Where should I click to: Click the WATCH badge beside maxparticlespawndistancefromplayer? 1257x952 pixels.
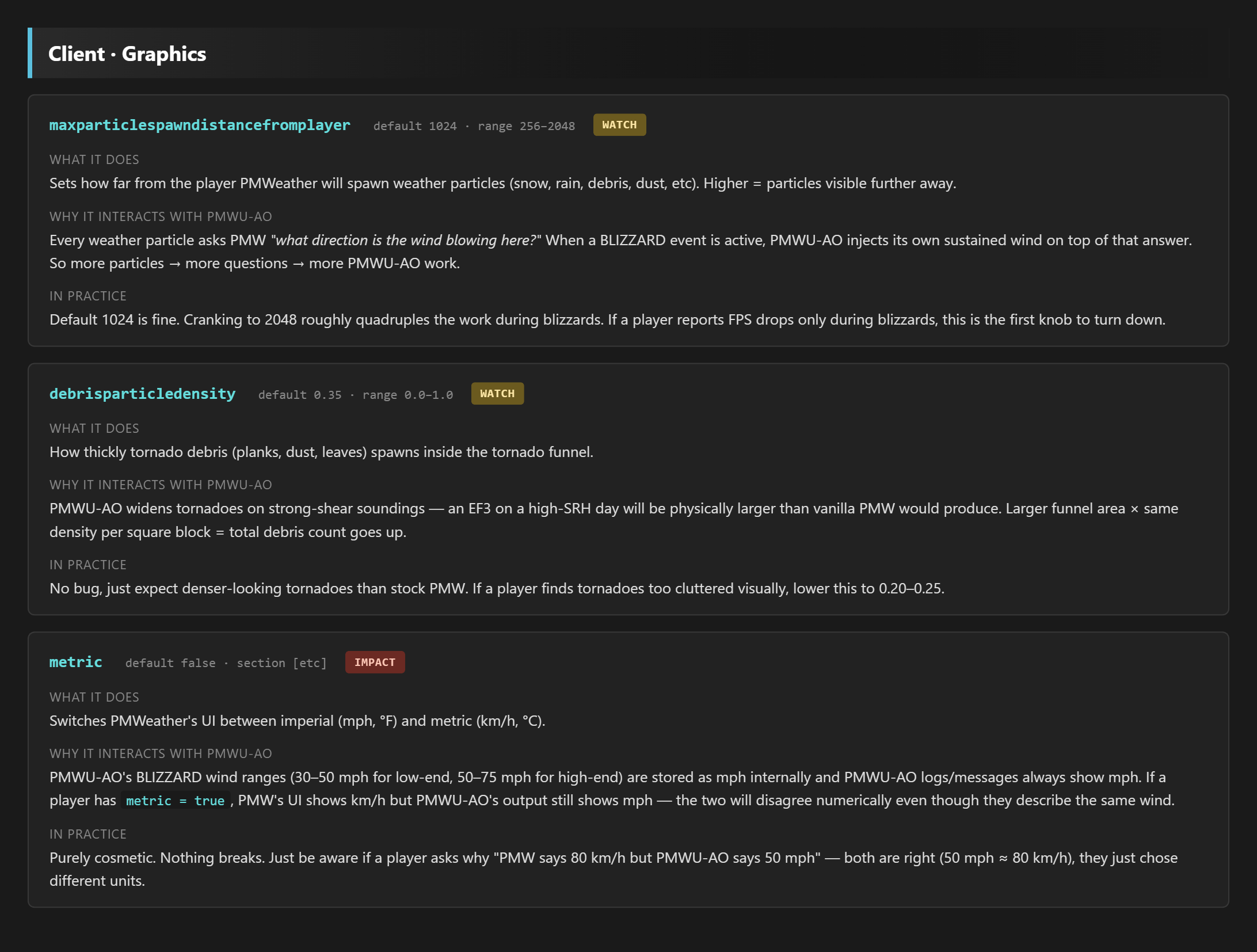coord(619,125)
